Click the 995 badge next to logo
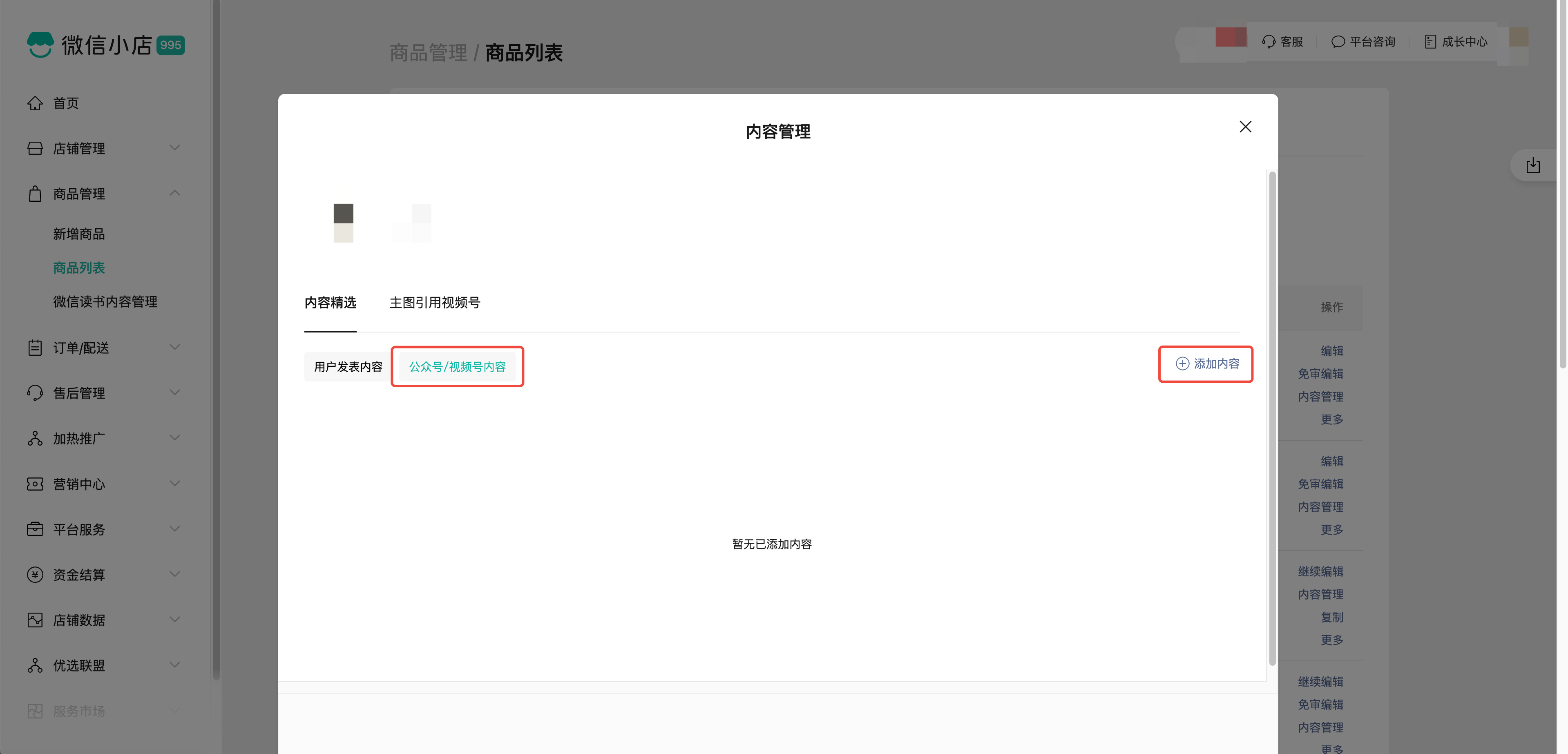Viewport: 1568px width, 754px height. (x=170, y=45)
